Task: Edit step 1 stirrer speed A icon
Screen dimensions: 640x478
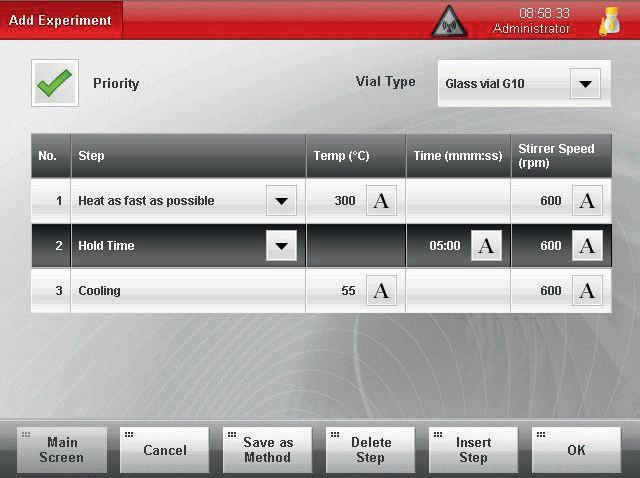Action: pyautogui.click(x=586, y=201)
